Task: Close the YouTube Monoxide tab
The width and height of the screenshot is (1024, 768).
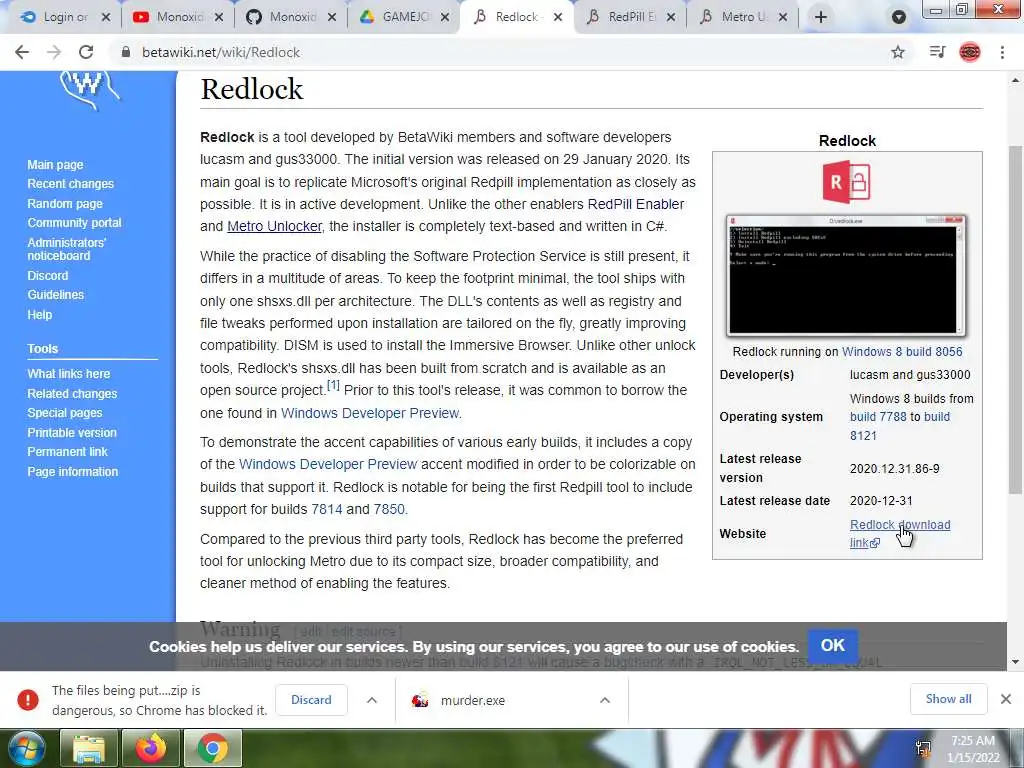Action: [219, 17]
